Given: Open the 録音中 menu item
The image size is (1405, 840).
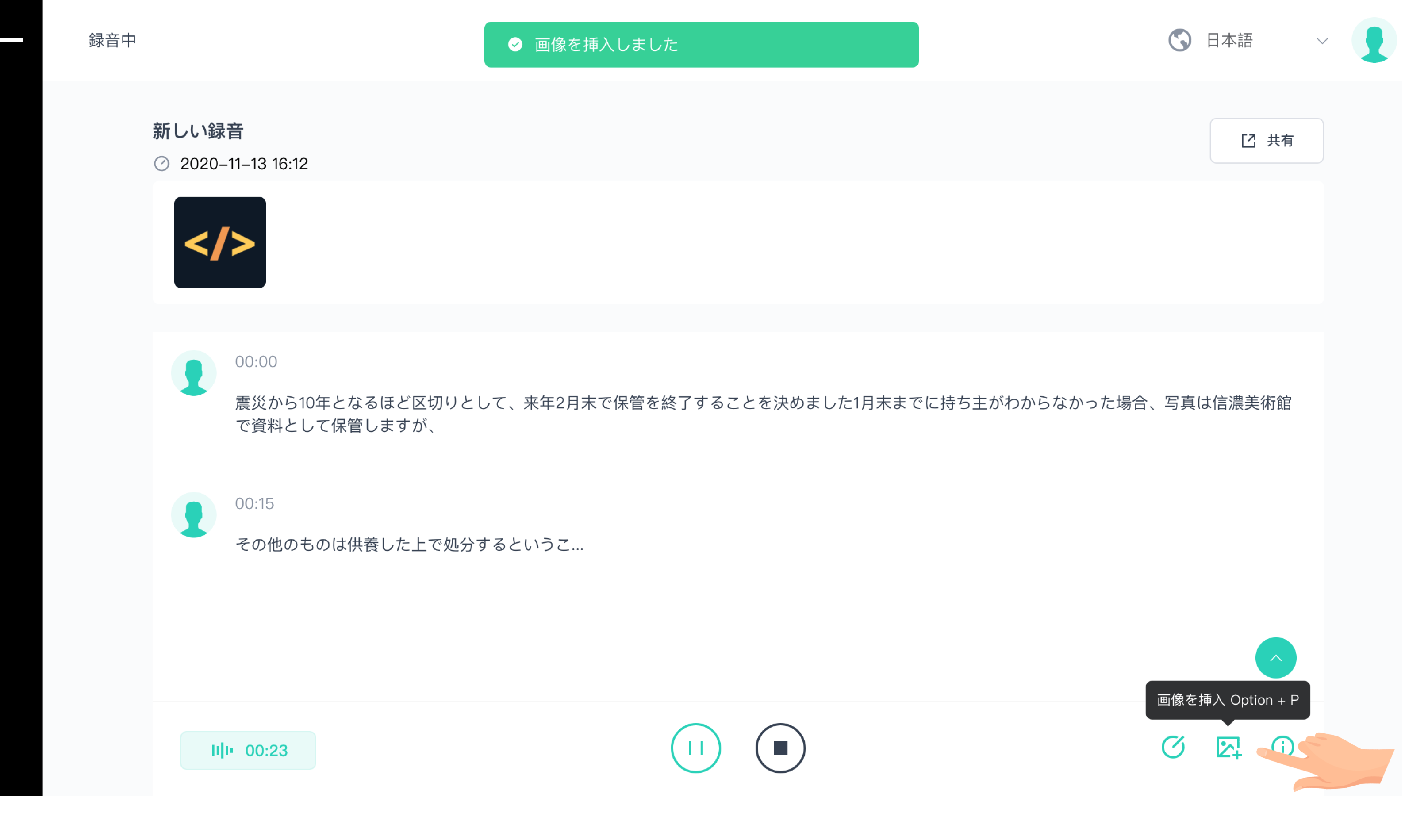Looking at the screenshot, I should point(113,40).
